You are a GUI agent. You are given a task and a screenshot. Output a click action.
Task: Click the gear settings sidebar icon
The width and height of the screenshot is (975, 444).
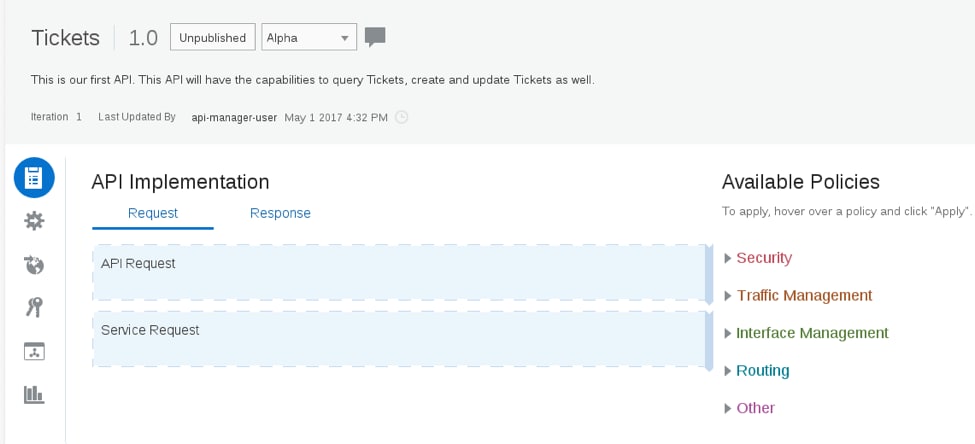click(34, 221)
